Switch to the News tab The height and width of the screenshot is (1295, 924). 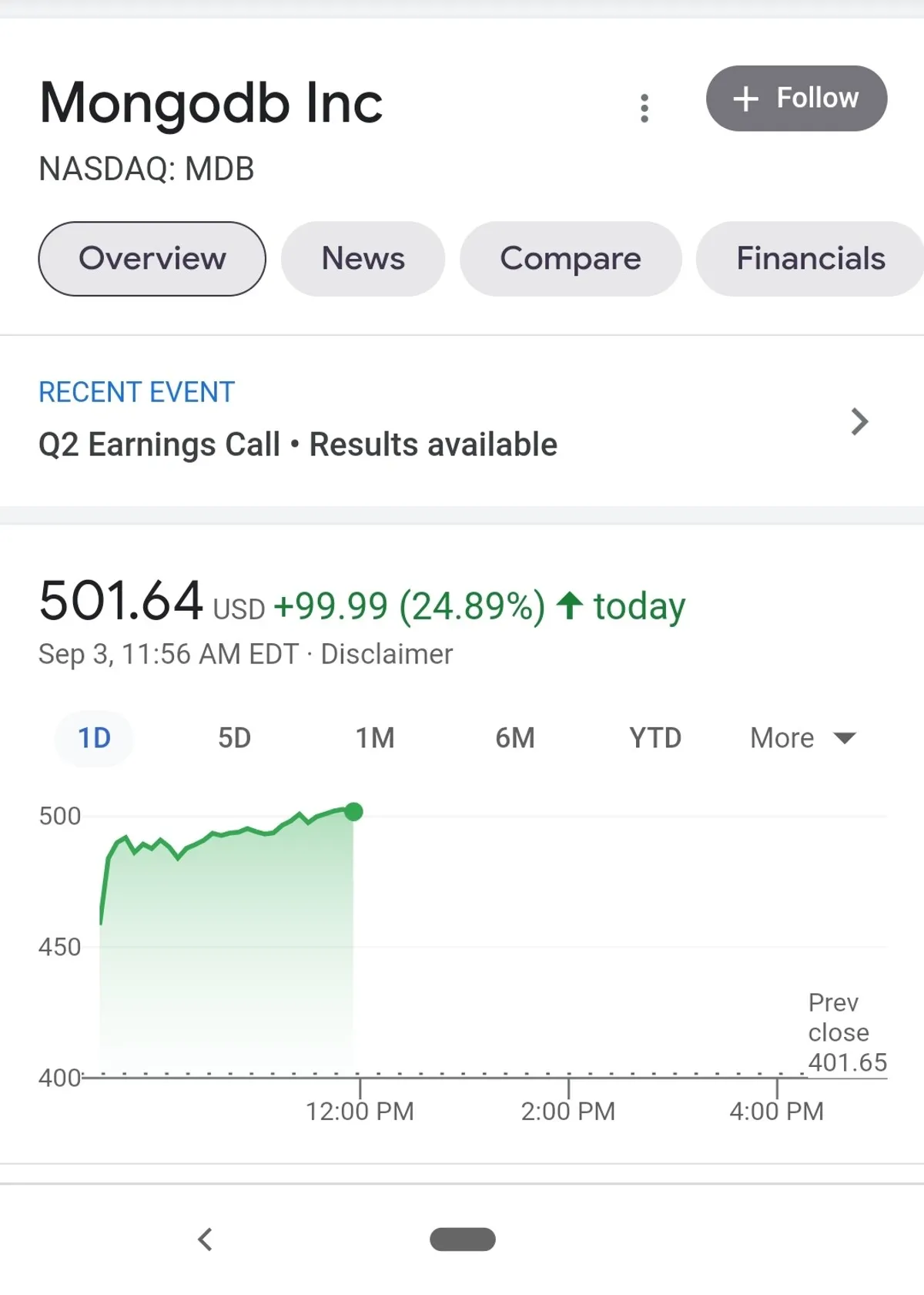pyautogui.click(x=363, y=259)
